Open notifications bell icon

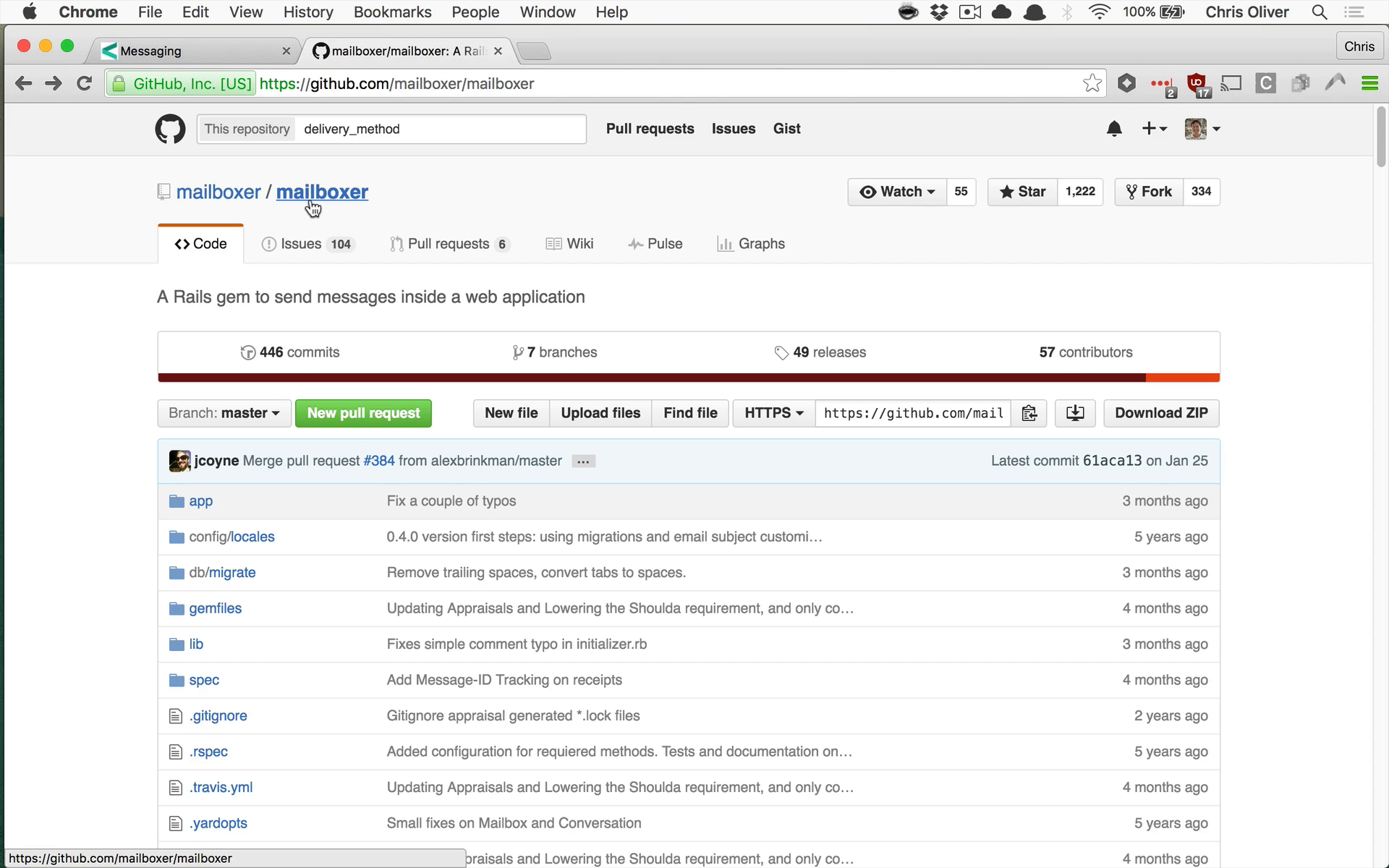point(1114,129)
